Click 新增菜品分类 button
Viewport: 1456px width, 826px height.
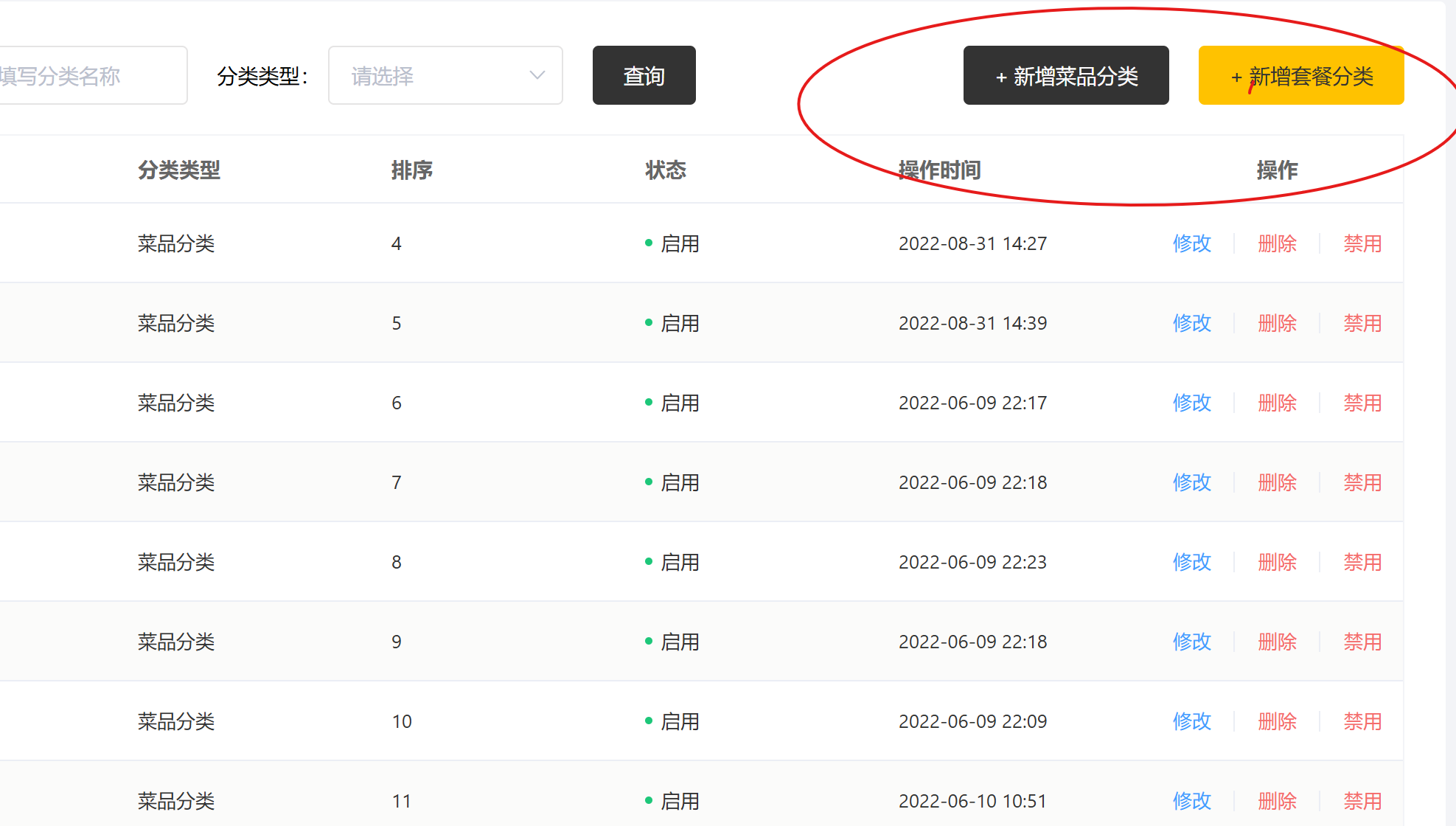pos(1065,76)
